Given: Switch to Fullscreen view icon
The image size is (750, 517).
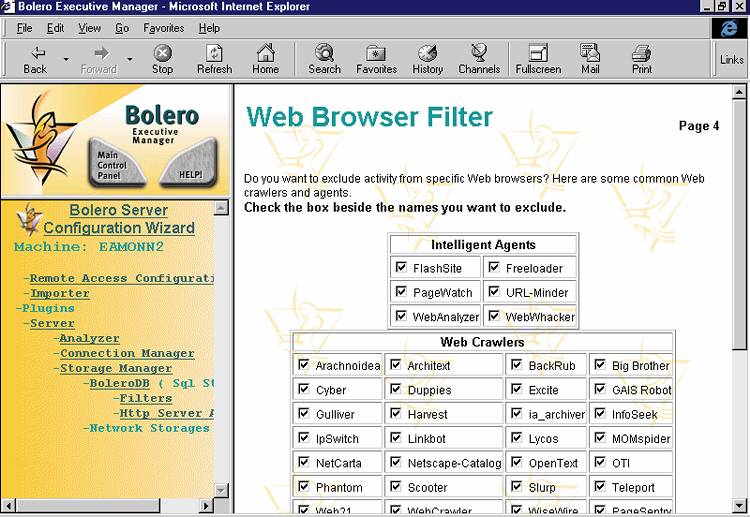Looking at the screenshot, I should (x=538, y=59).
